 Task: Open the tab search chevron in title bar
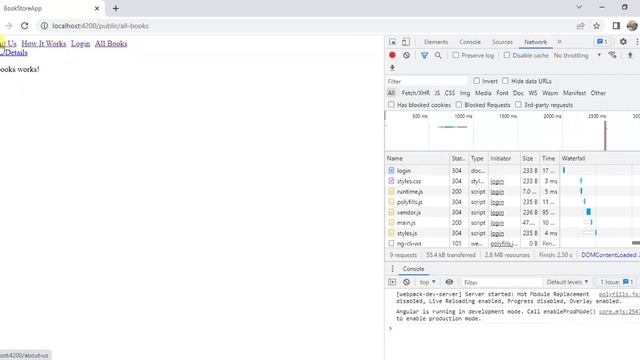[x=579, y=7]
